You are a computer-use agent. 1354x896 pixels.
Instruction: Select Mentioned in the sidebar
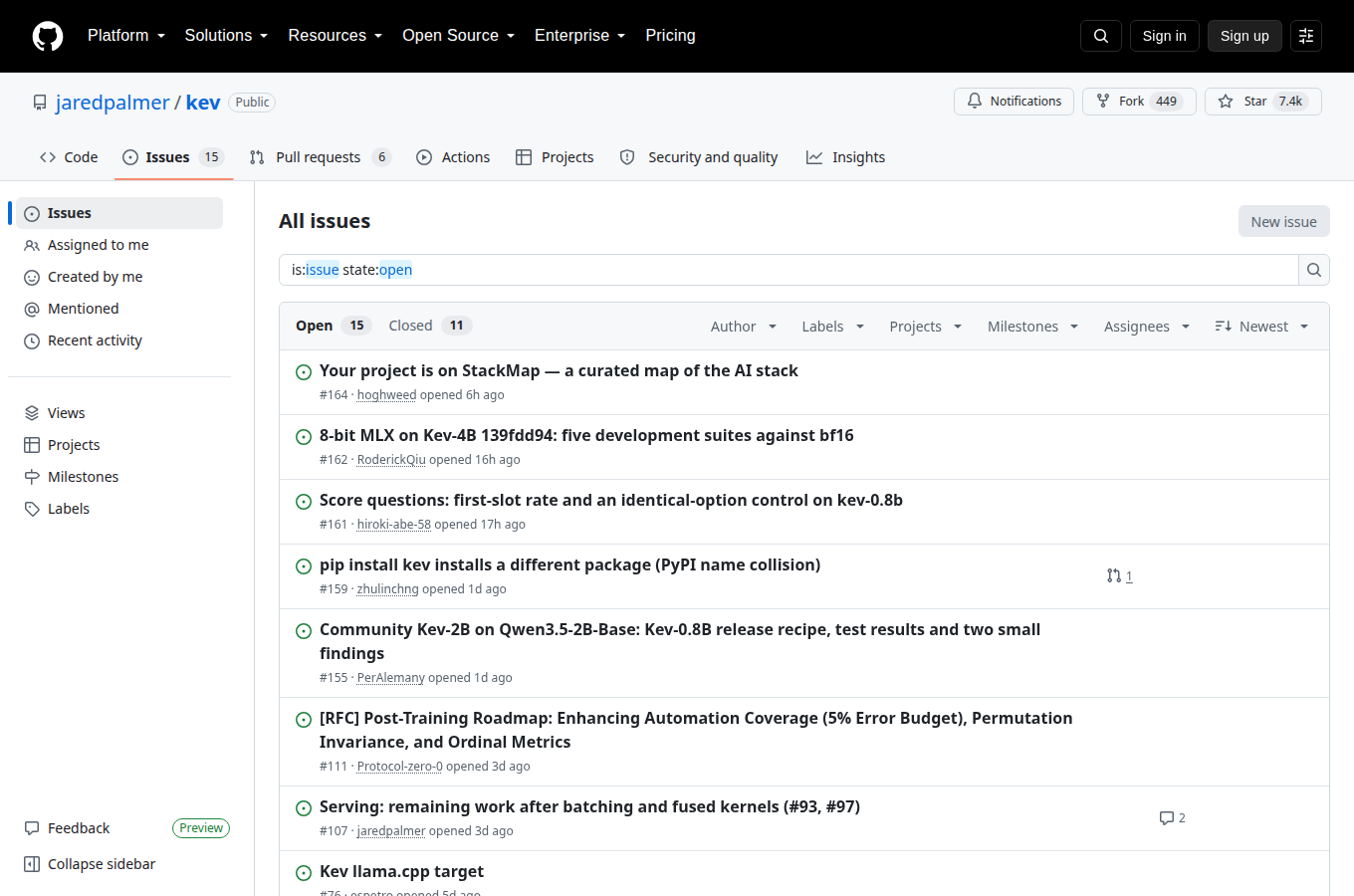click(119, 309)
